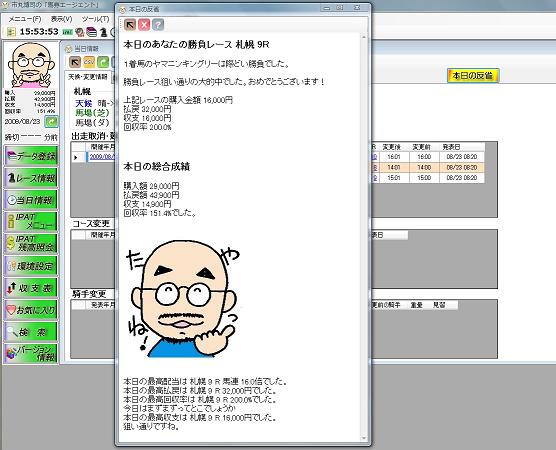The width and height of the screenshot is (556, 450).
Task: Click the stacked books icon in main toolbar
Action: [x=92, y=32]
